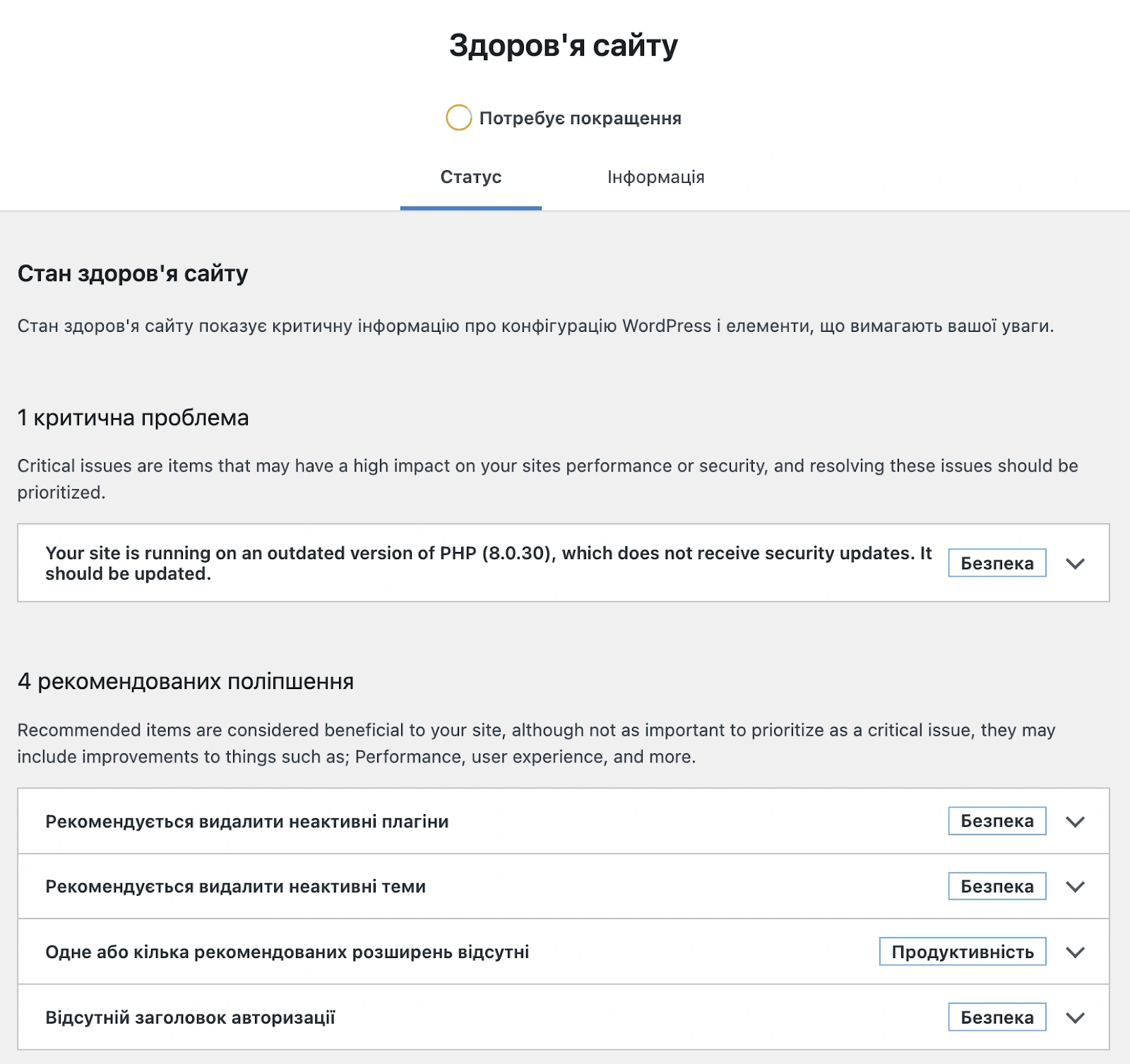The image size is (1130, 1064).
Task: Click the yellow status indicator circle
Action: (x=460, y=117)
